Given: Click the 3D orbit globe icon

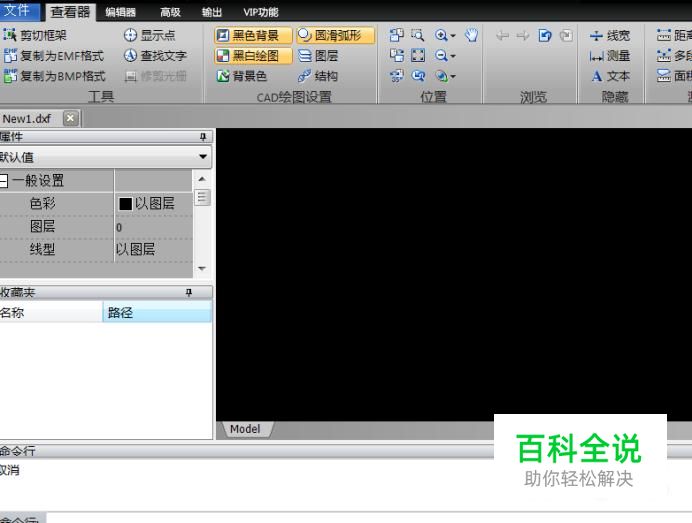Looking at the screenshot, I should [441, 76].
